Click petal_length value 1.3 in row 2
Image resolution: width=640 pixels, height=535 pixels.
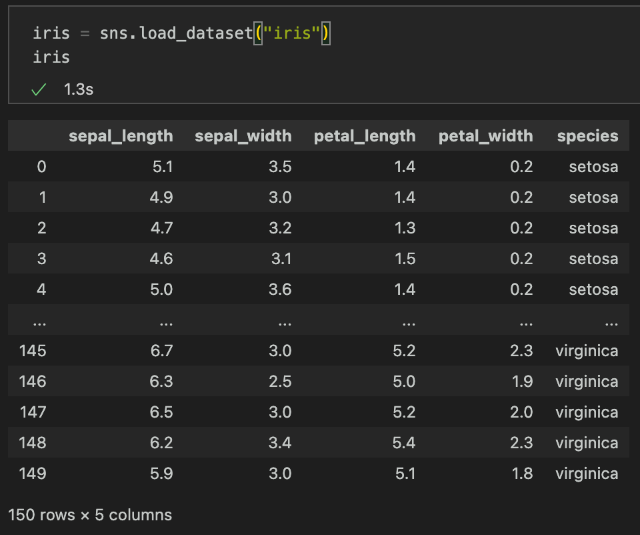405,228
